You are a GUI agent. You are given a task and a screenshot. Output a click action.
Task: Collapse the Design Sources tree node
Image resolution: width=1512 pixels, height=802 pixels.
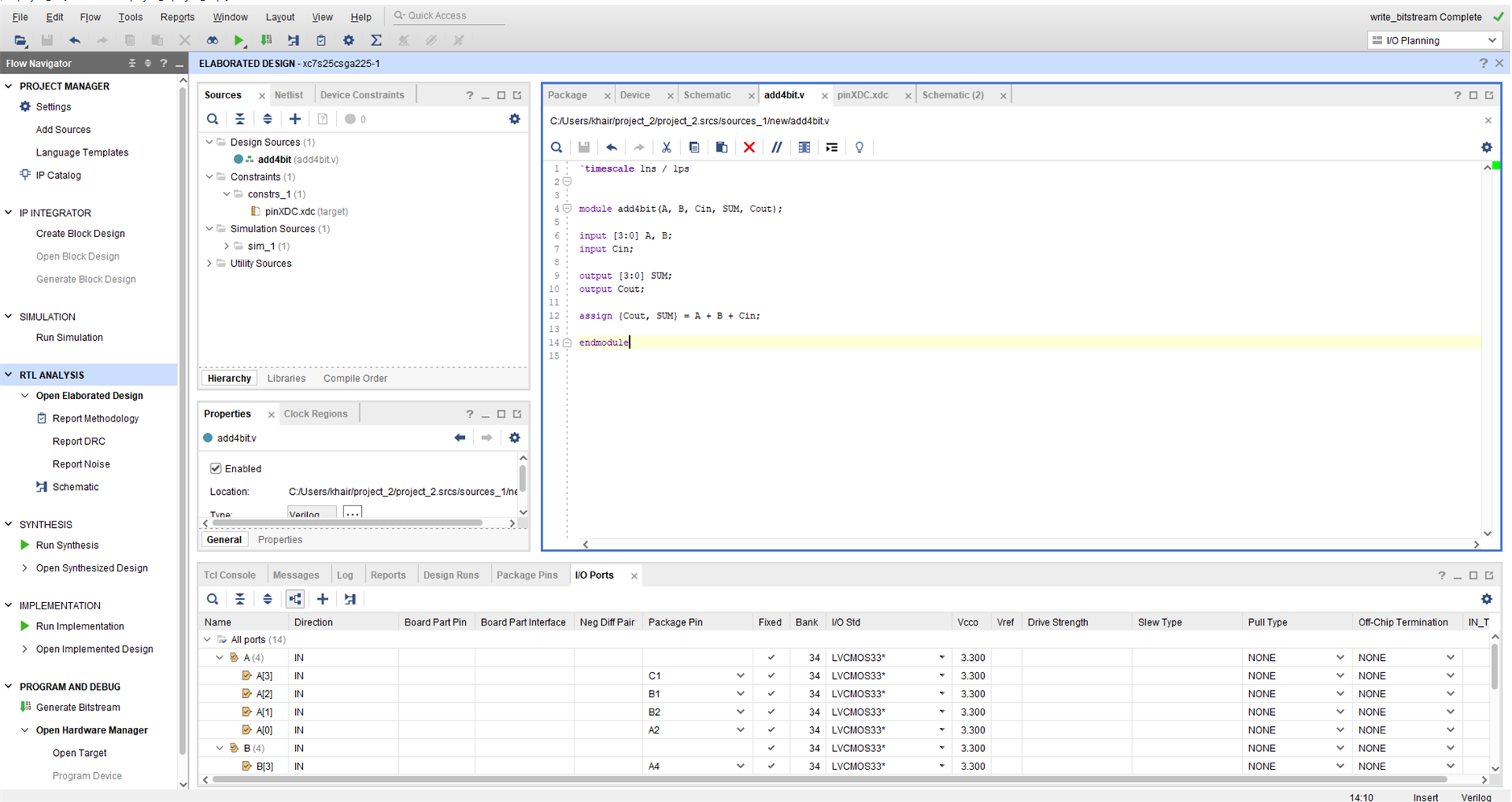pyautogui.click(x=210, y=142)
